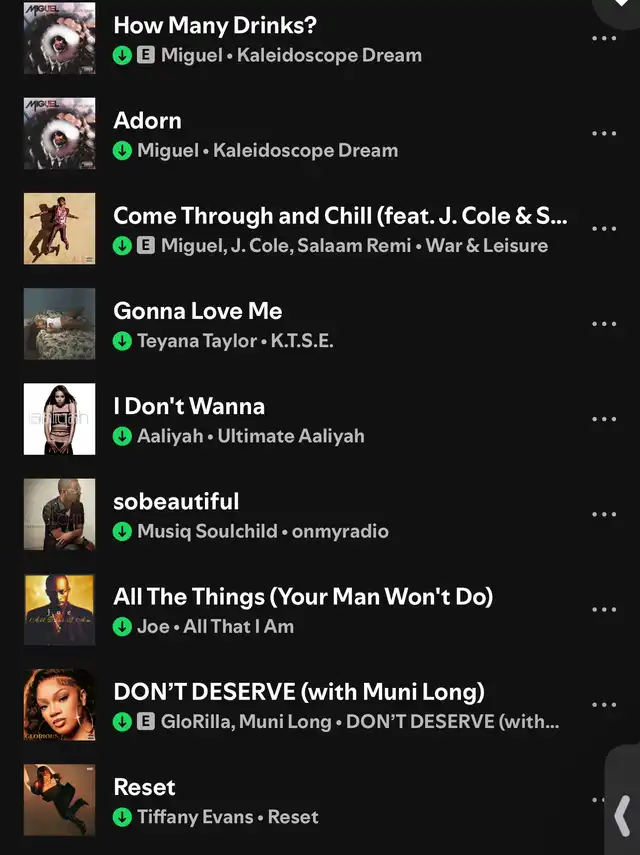Click the green downloaded icon under Adorn
Screen dimensions: 640x855
point(122,150)
